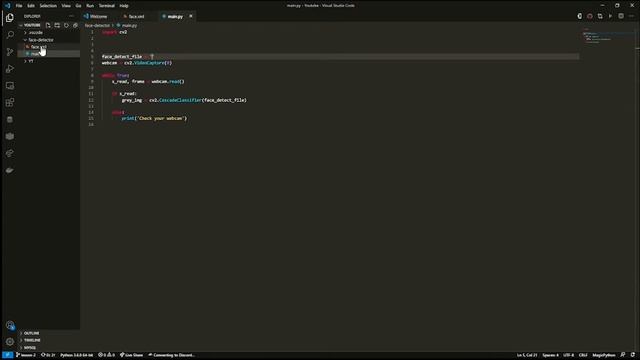This screenshot has width=640, height=360.
Task: Refresh the Explorer file tree
Action: point(66,25)
